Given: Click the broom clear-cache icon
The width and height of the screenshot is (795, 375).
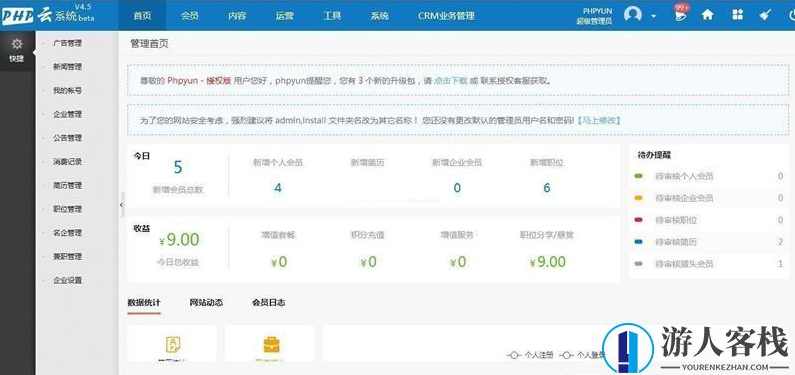Looking at the screenshot, I should point(765,15).
